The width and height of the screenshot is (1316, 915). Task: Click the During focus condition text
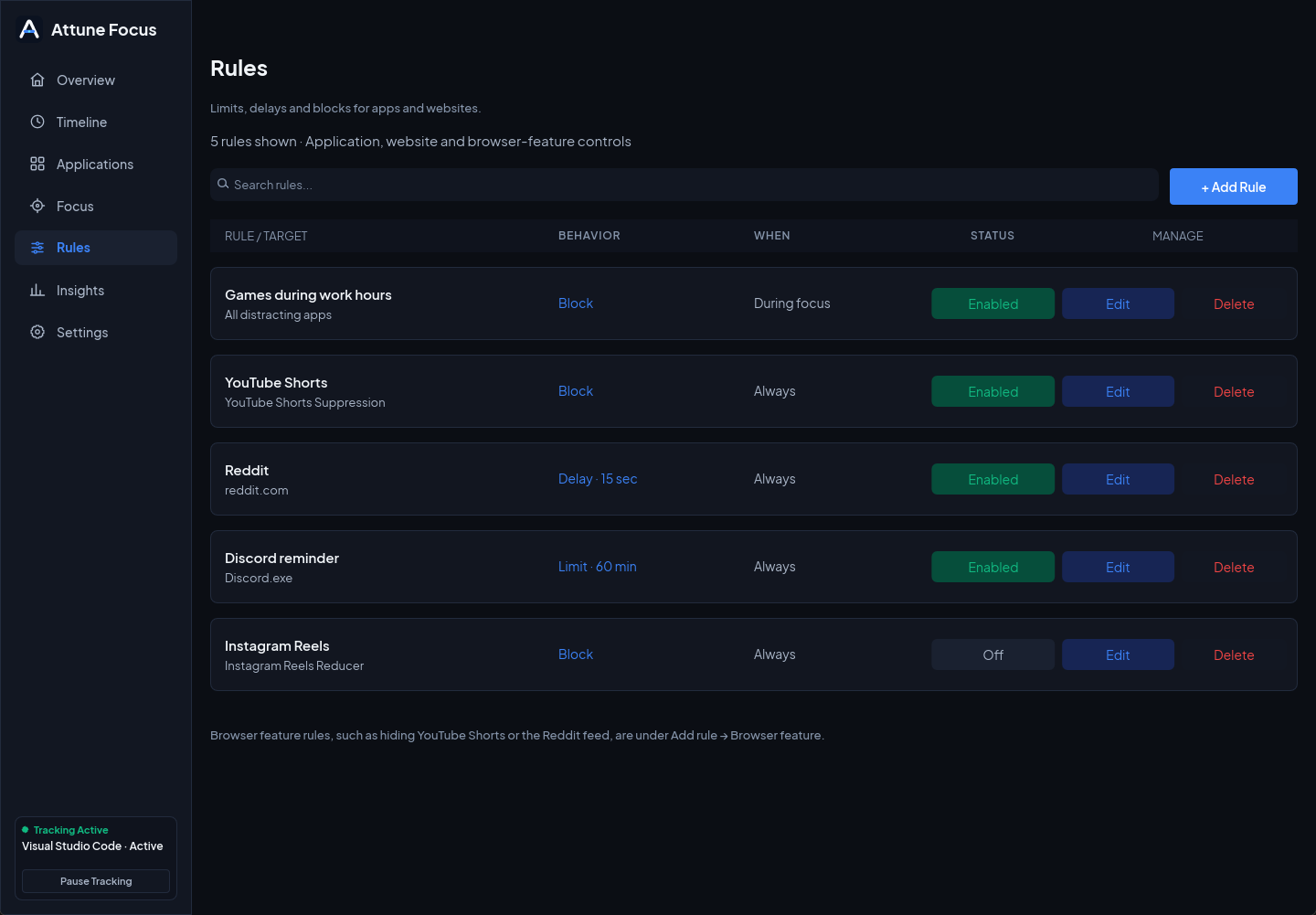coord(792,303)
